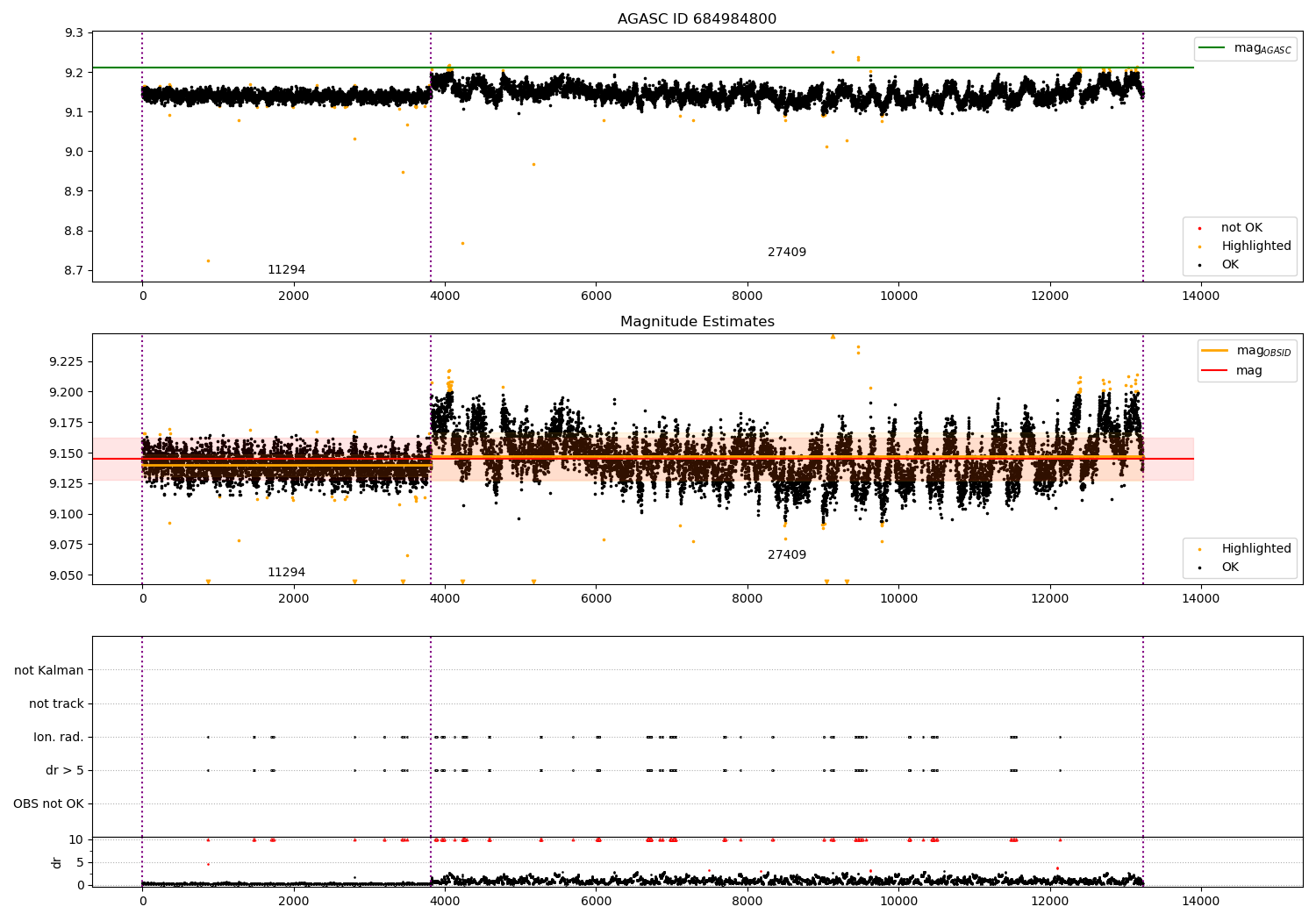The image size is (1316, 921).
Task: Click the 'not Kalman' row label
Action: point(49,671)
